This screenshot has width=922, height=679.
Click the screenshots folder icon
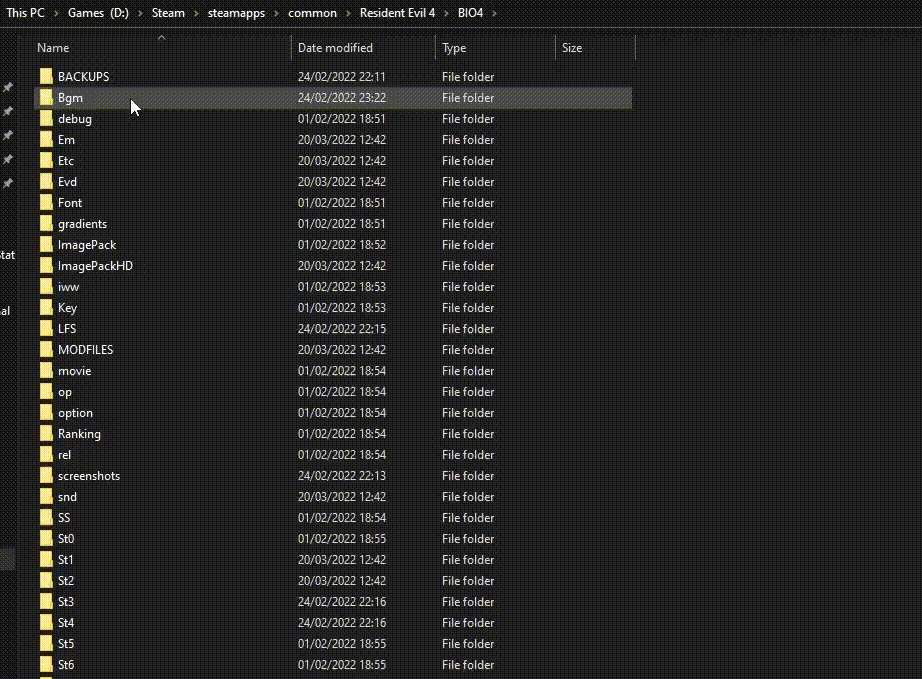click(x=46, y=476)
